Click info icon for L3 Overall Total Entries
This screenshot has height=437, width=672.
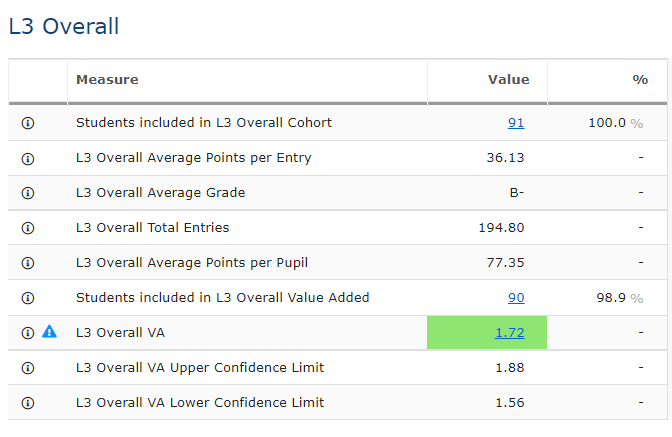(28, 228)
